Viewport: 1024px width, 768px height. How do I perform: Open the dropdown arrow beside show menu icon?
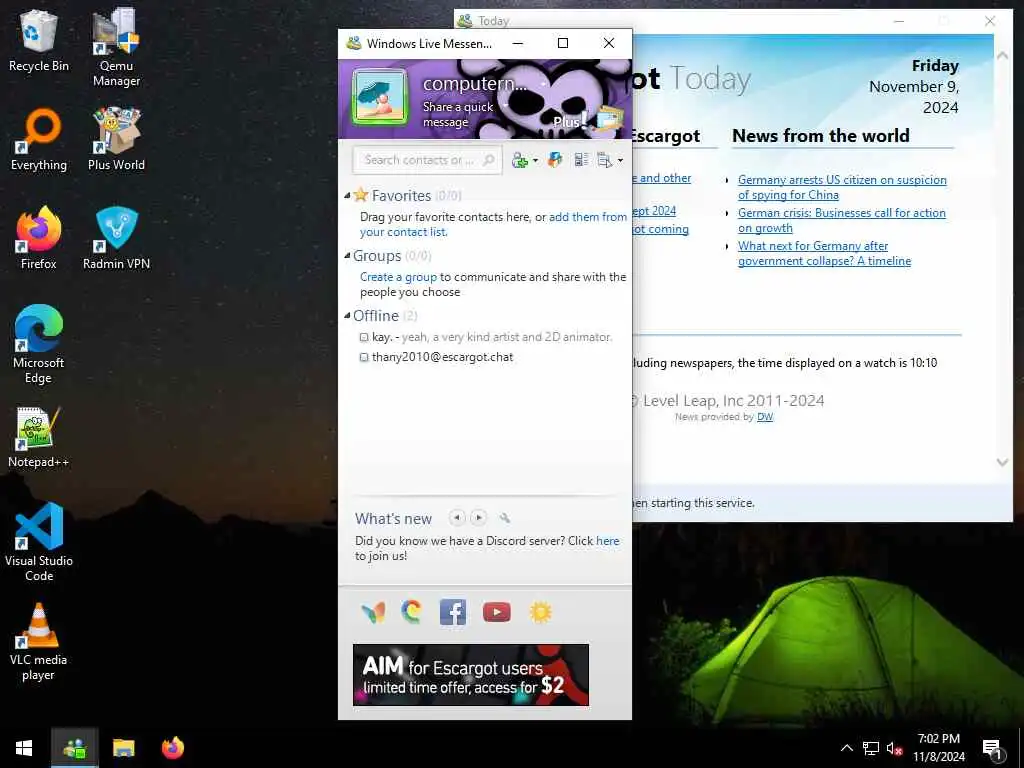tap(620, 161)
